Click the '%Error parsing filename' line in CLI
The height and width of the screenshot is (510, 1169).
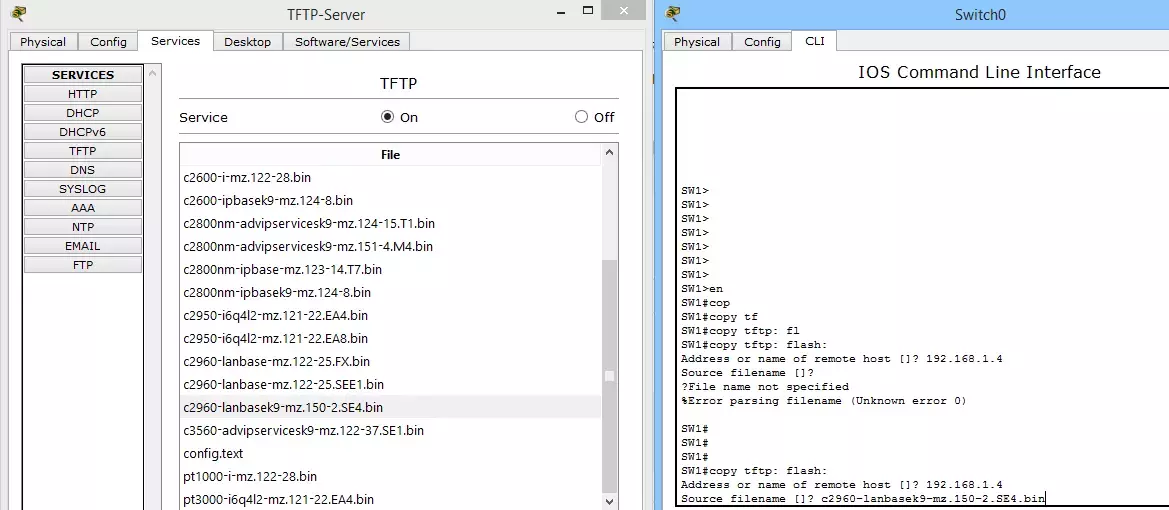coord(823,401)
